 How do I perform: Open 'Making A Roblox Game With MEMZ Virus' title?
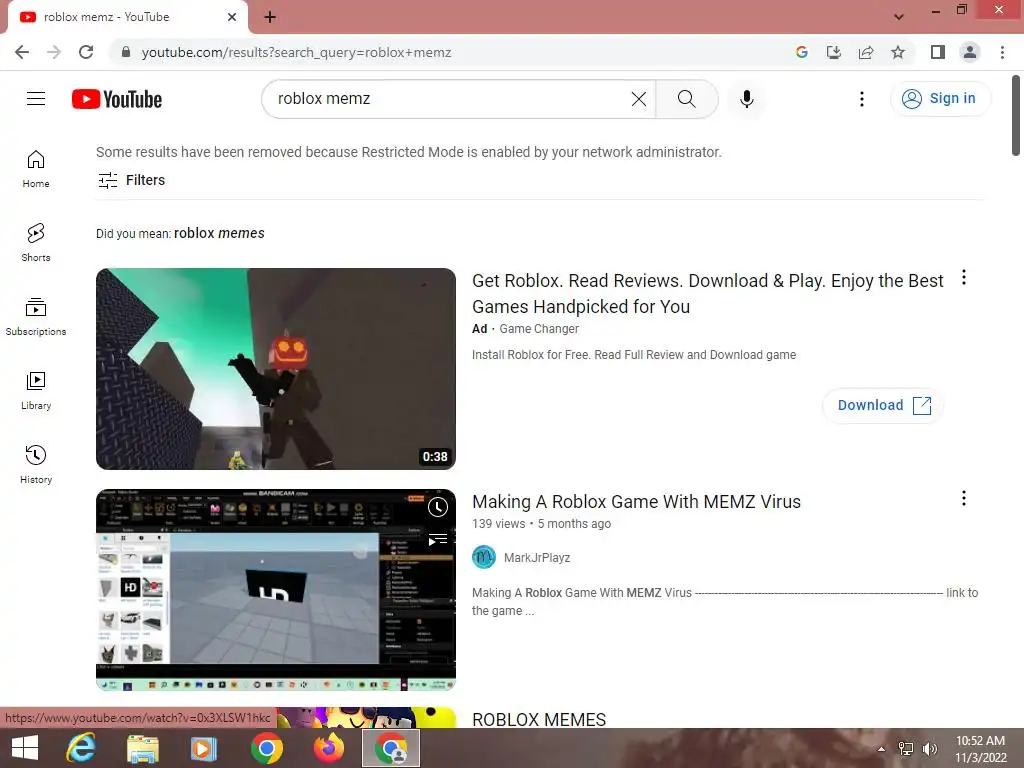(636, 502)
